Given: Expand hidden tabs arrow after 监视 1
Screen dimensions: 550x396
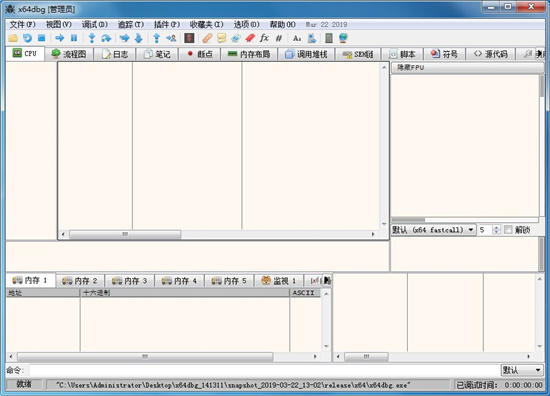Looking at the screenshot, I should pos(327,280).
